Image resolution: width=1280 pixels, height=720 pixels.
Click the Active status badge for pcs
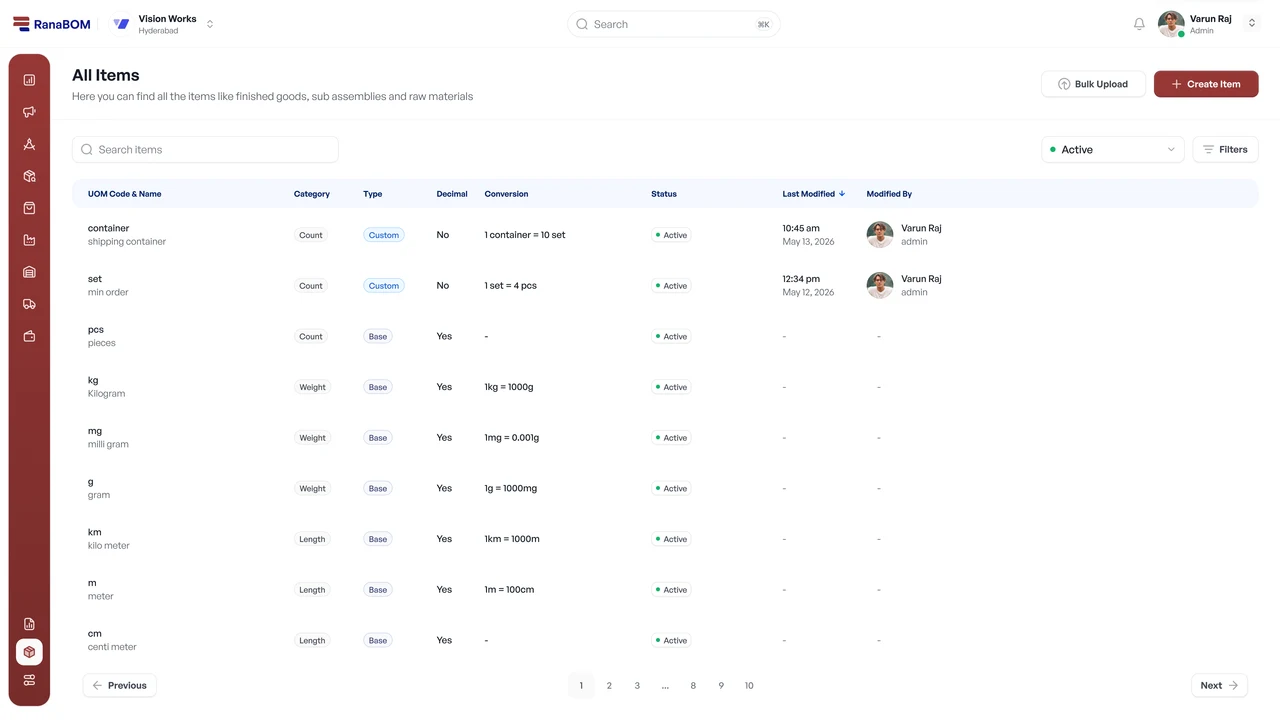[x=672, y=337]
